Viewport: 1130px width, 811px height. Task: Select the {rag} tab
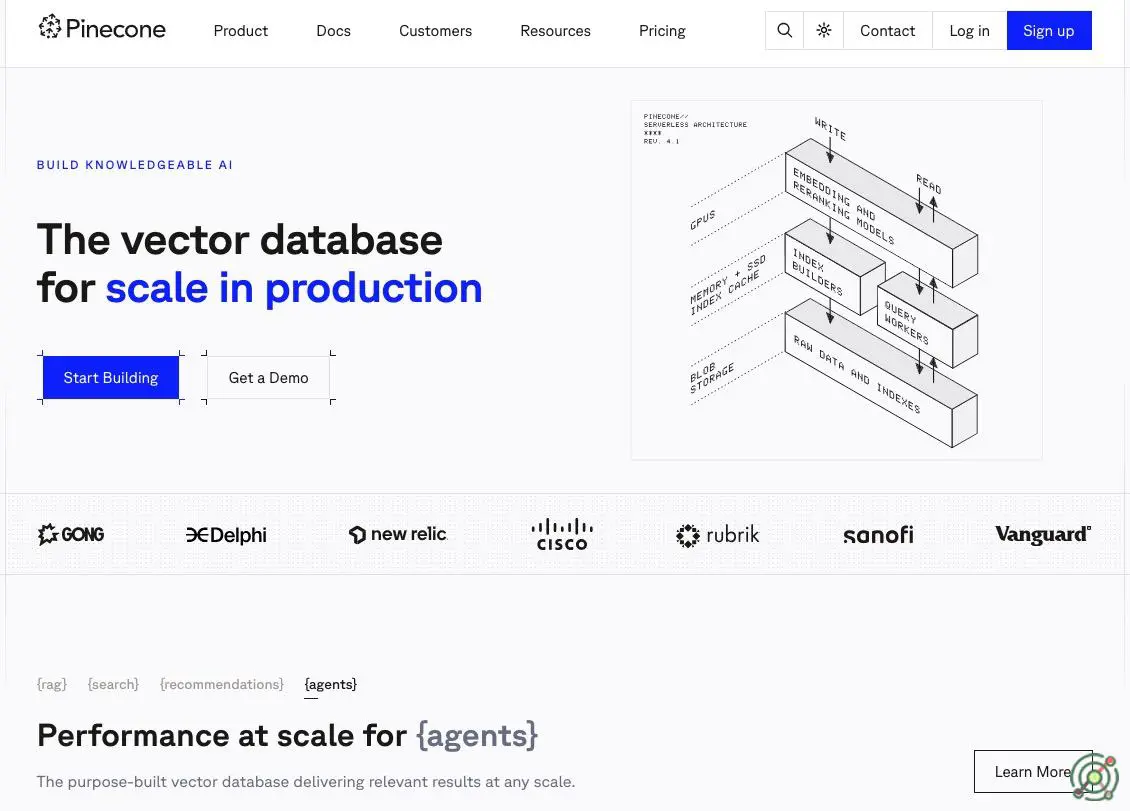52,684
